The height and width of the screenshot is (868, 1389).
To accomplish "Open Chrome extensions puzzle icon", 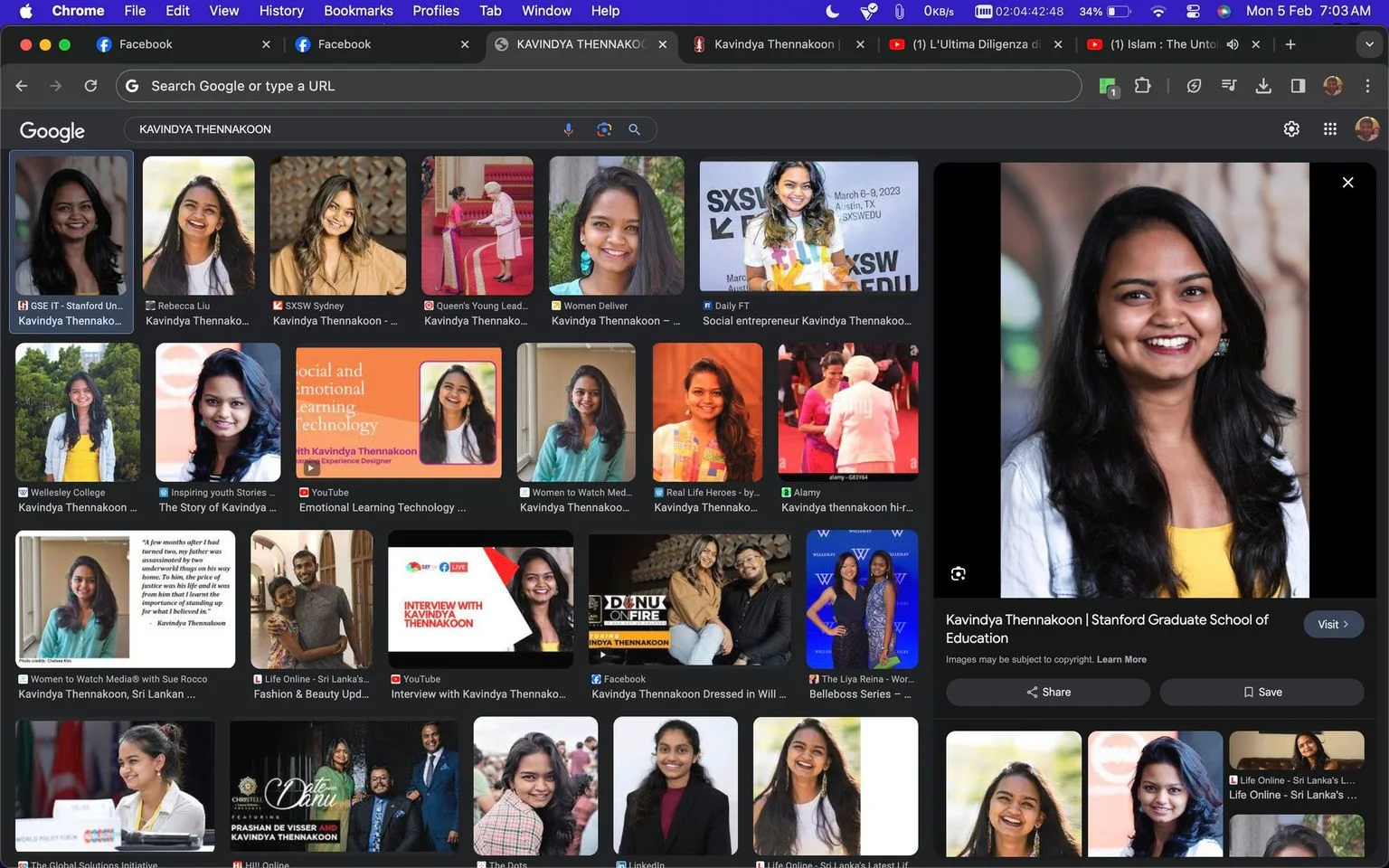I will tap(1142, 86).
